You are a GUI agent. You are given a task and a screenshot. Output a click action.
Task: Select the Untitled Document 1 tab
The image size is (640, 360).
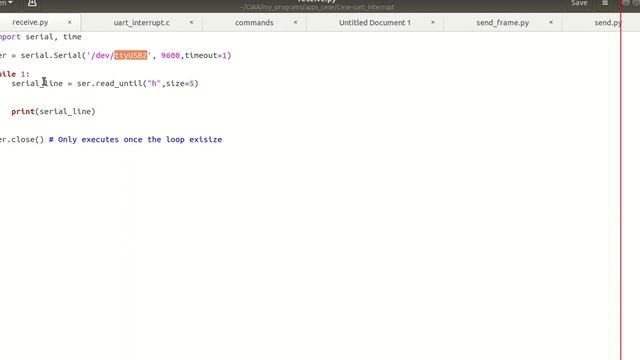click(x=375, y=23)
